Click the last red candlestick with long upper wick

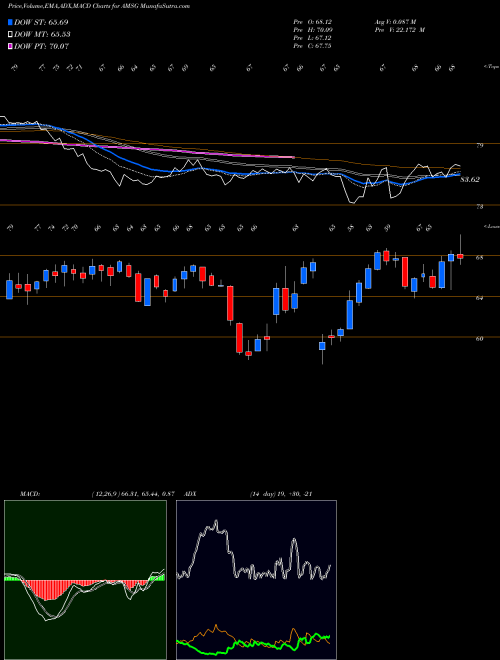click(x=460, y=255)
